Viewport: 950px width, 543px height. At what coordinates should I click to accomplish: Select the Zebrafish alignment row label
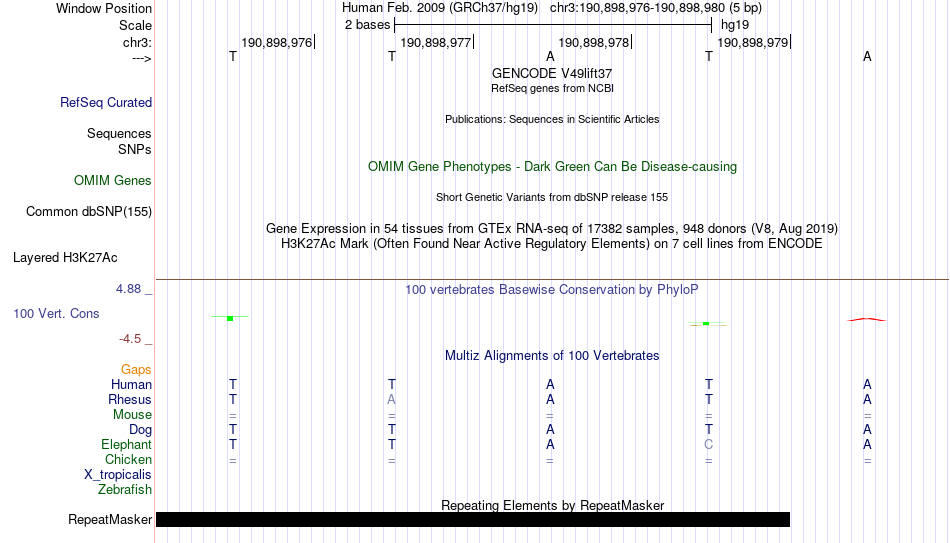point(125,489)
